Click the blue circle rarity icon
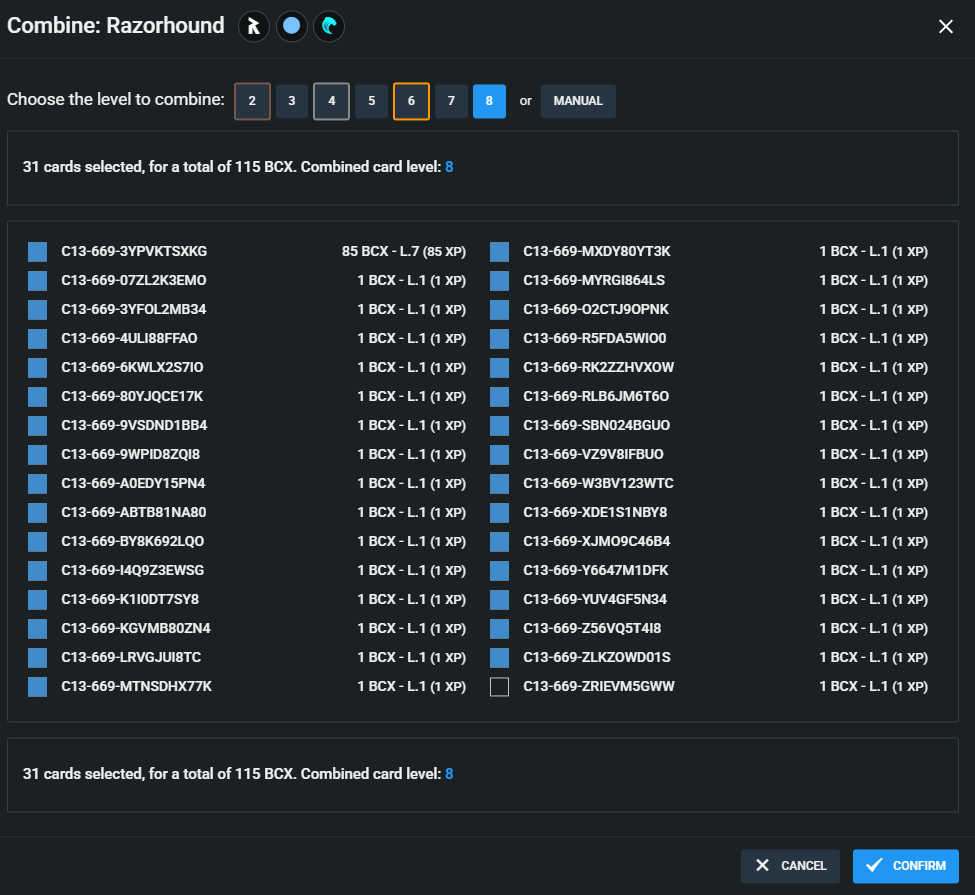The image size is (975, 895). coord(291,27)
